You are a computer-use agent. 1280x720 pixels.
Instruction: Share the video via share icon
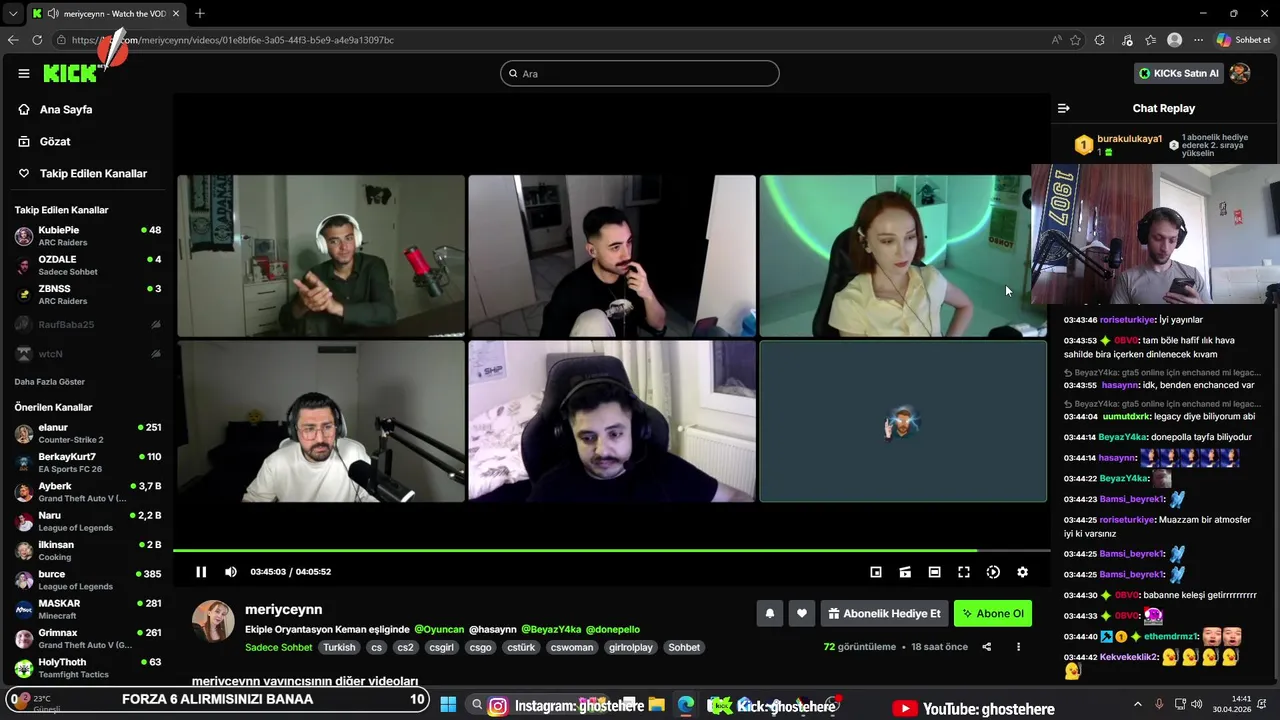tap(986, 647)
